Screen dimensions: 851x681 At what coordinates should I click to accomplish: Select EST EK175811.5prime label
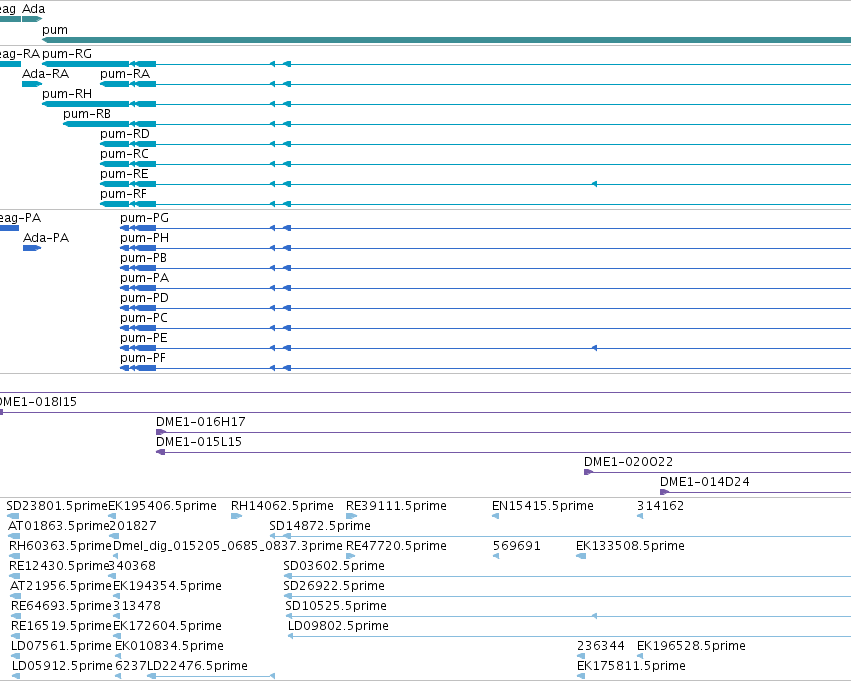pyautogui.click(x=631, y=666)
